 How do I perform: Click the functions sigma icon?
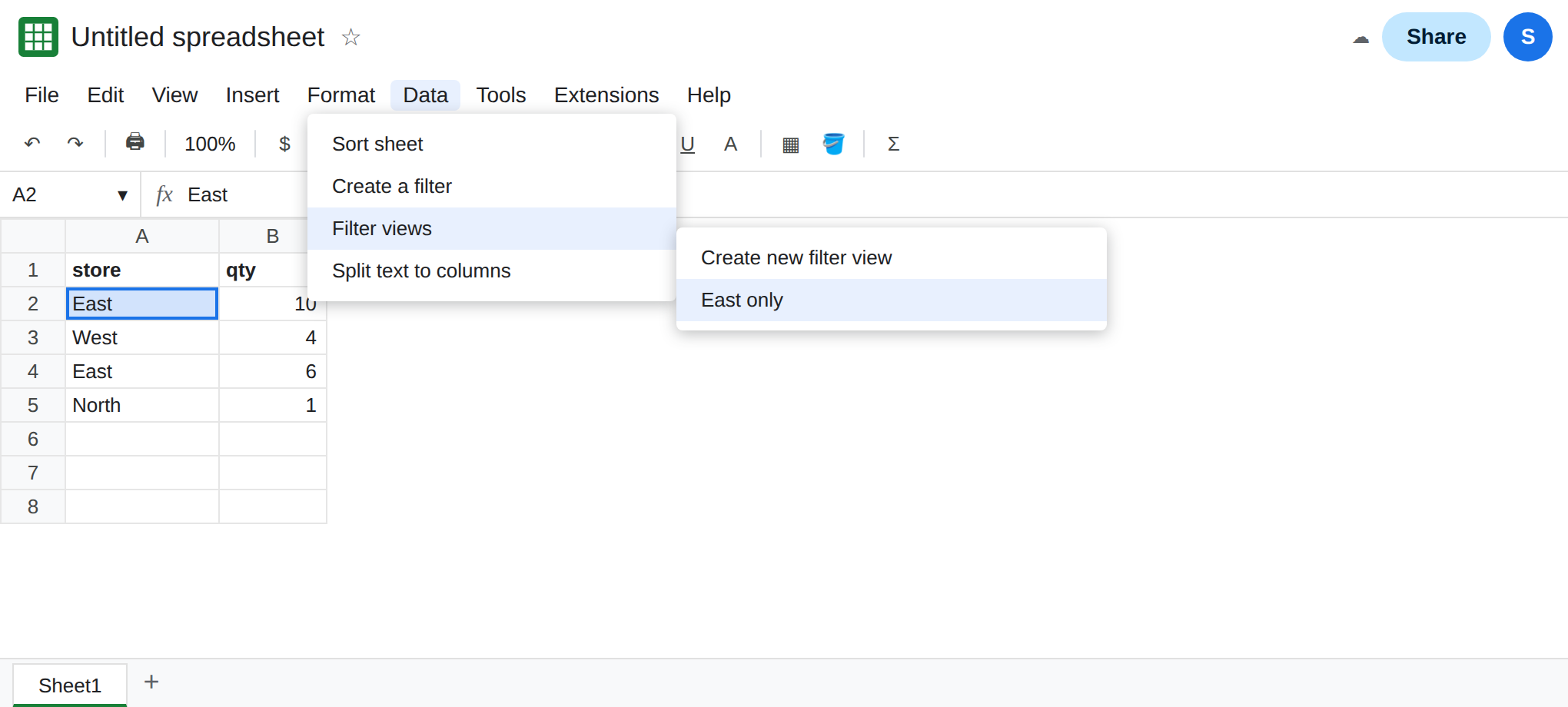click(893, 144)
